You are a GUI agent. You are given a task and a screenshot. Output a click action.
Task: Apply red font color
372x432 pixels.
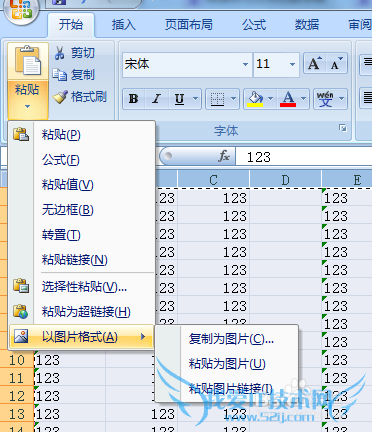coord(288,99)
